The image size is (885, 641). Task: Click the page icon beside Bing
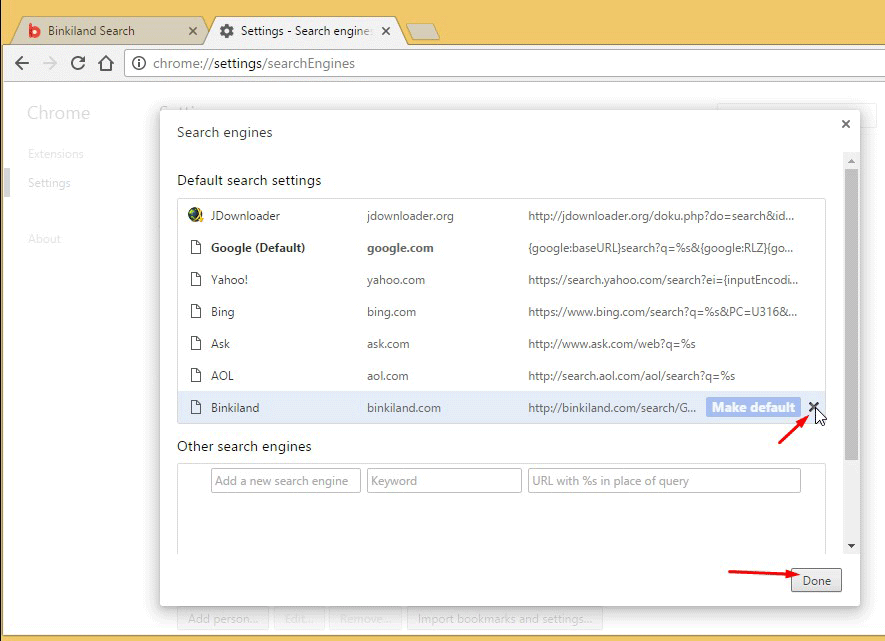[x=196, y=311]
